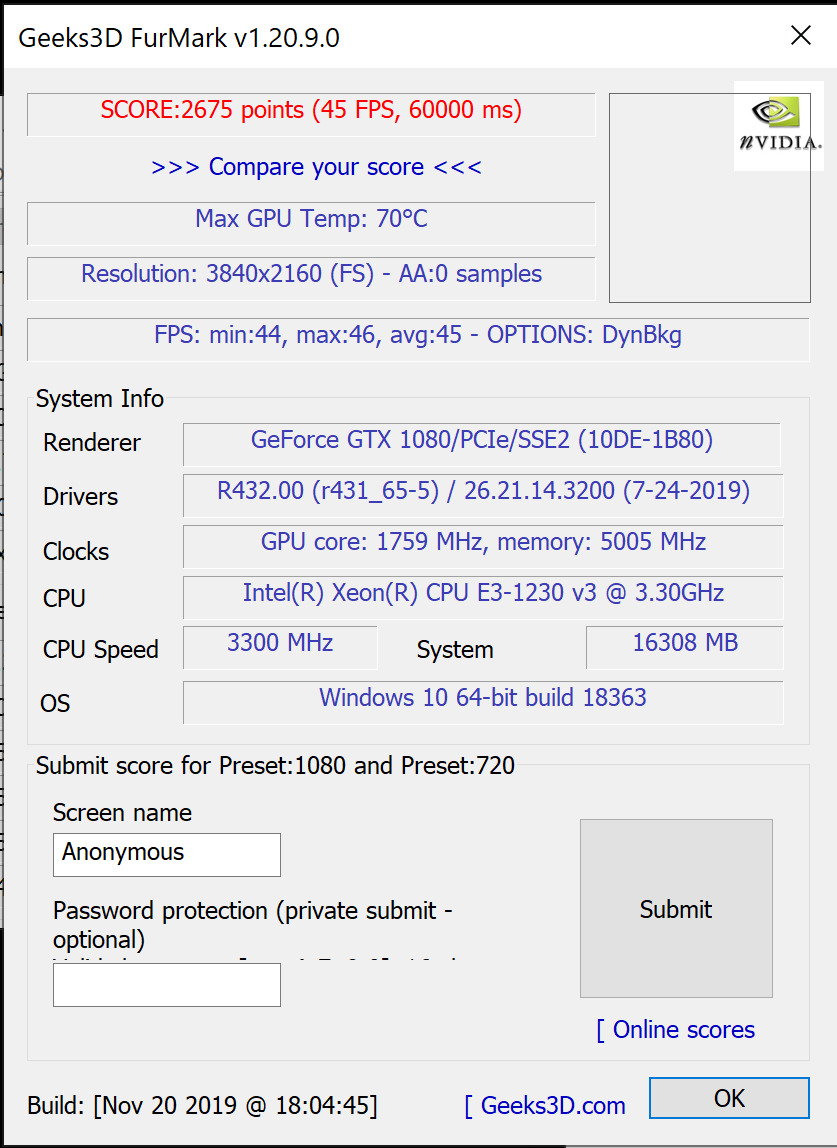
Task: Click the Windows 10 OS field
Action: [481, 698]
